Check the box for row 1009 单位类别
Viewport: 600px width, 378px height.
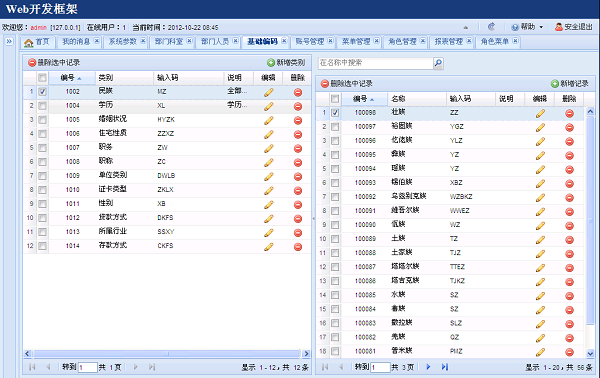pos(42,176)
